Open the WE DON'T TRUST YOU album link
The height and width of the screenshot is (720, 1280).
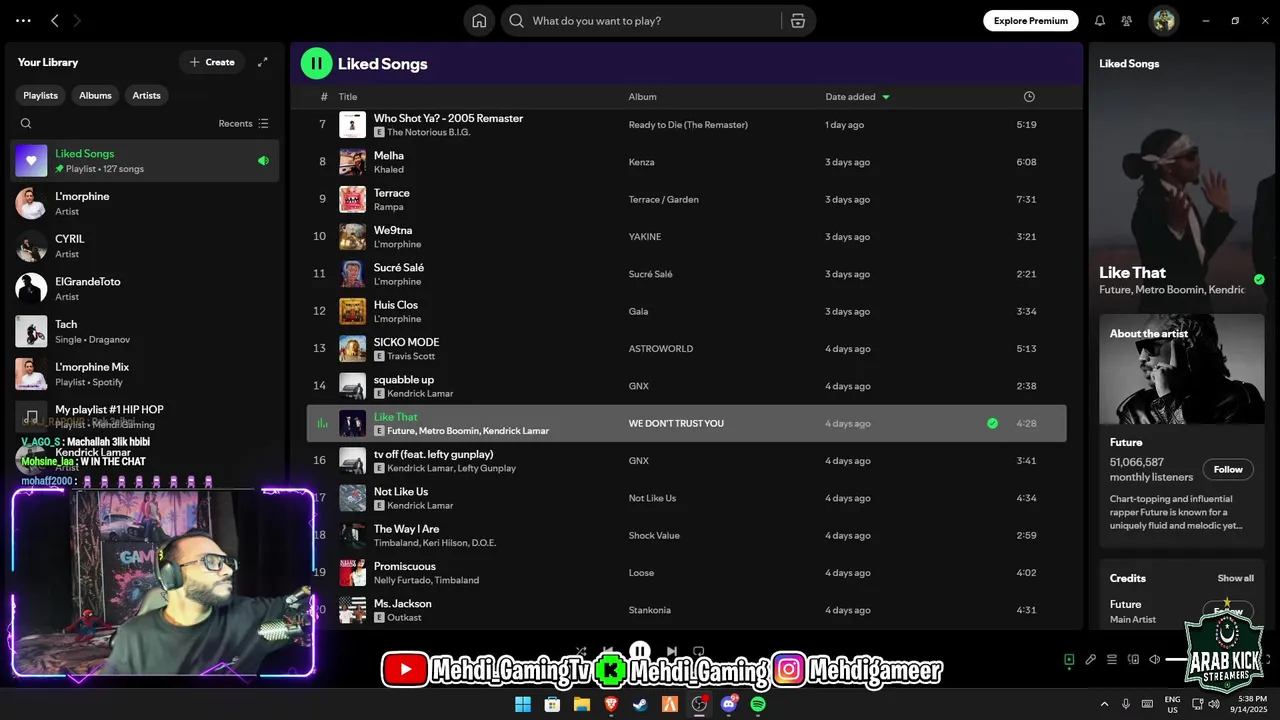(676, 423)
